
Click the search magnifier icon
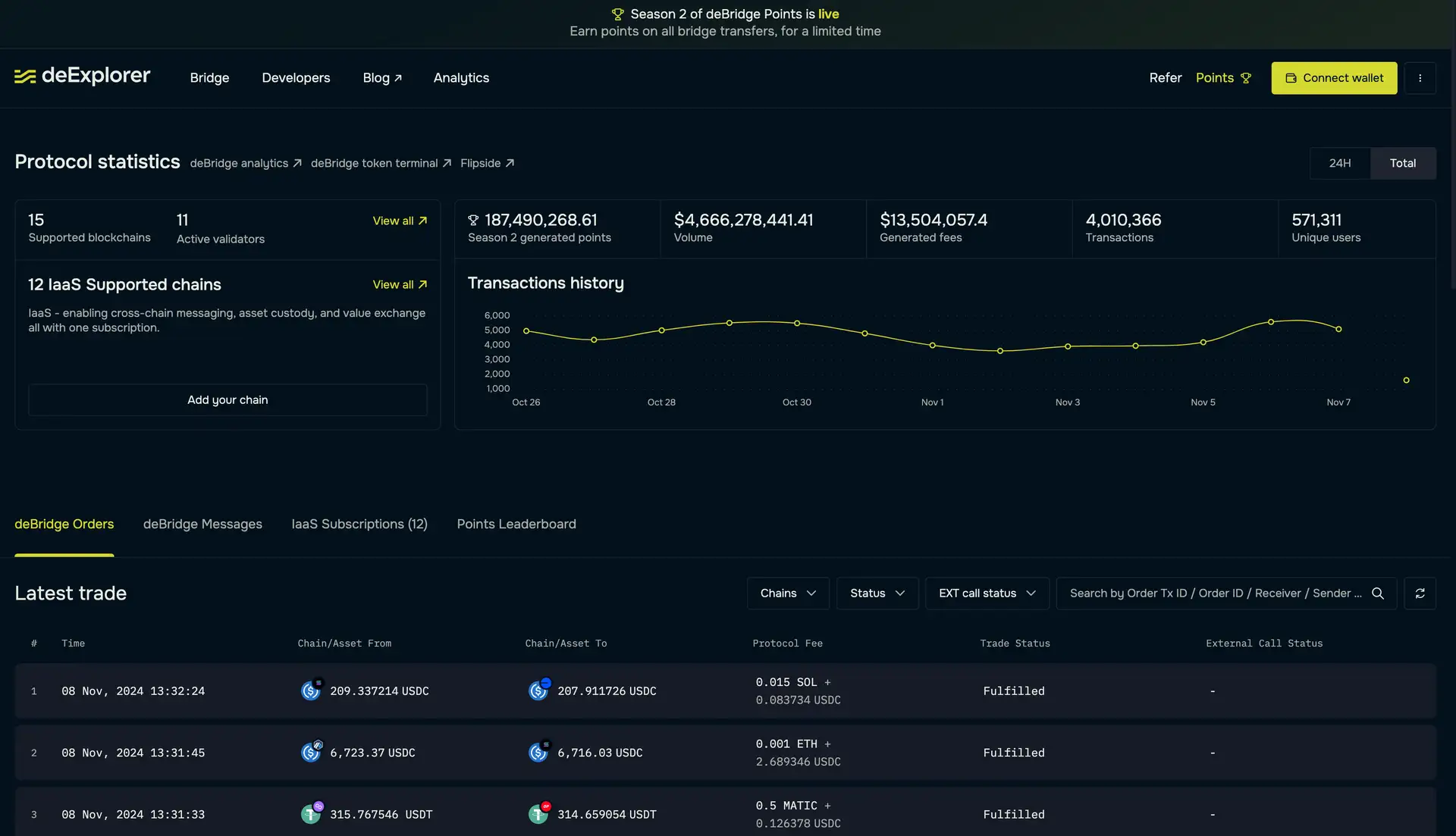1378,593
